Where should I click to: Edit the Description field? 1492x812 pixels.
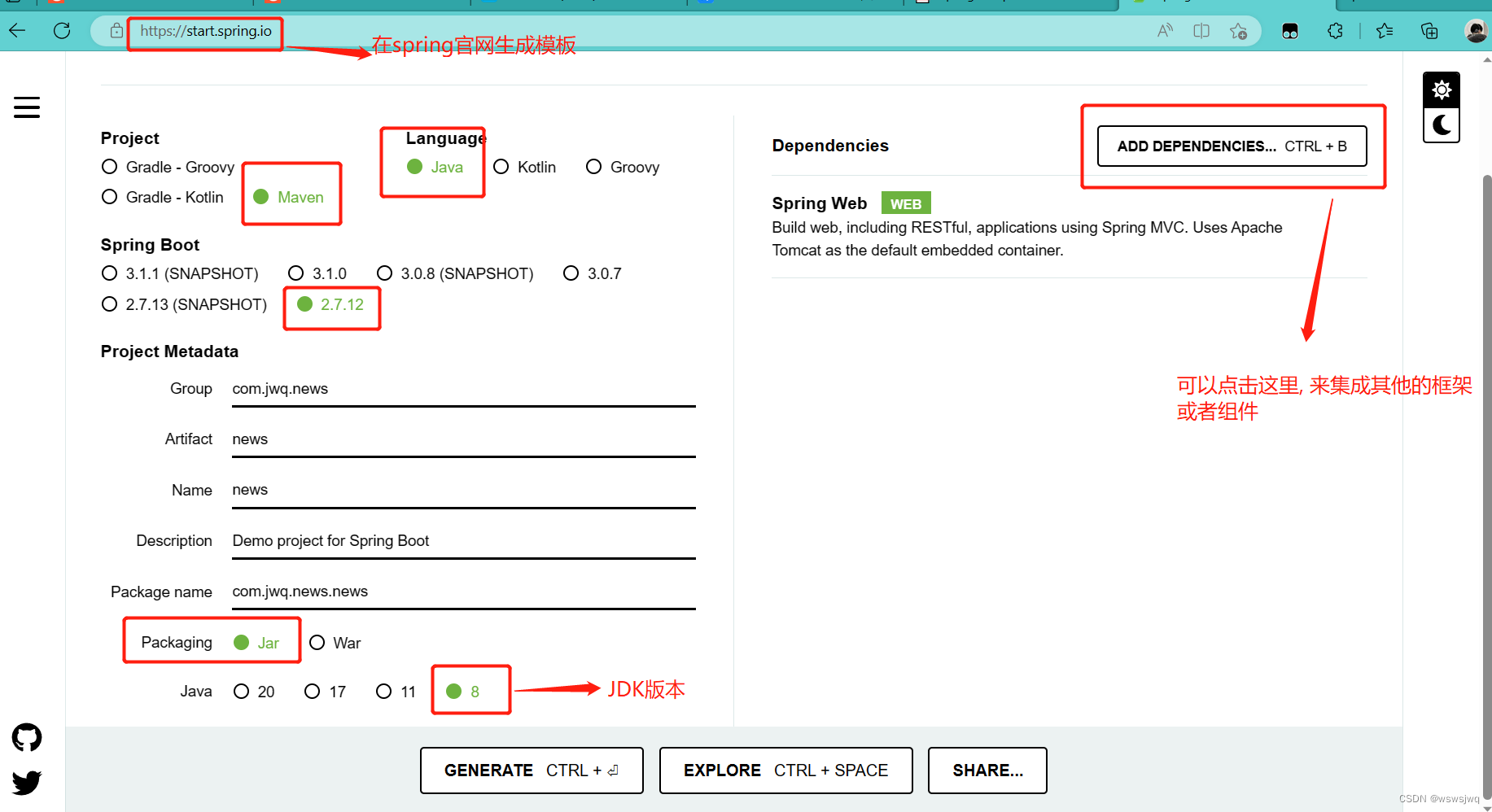click(464, 541)
